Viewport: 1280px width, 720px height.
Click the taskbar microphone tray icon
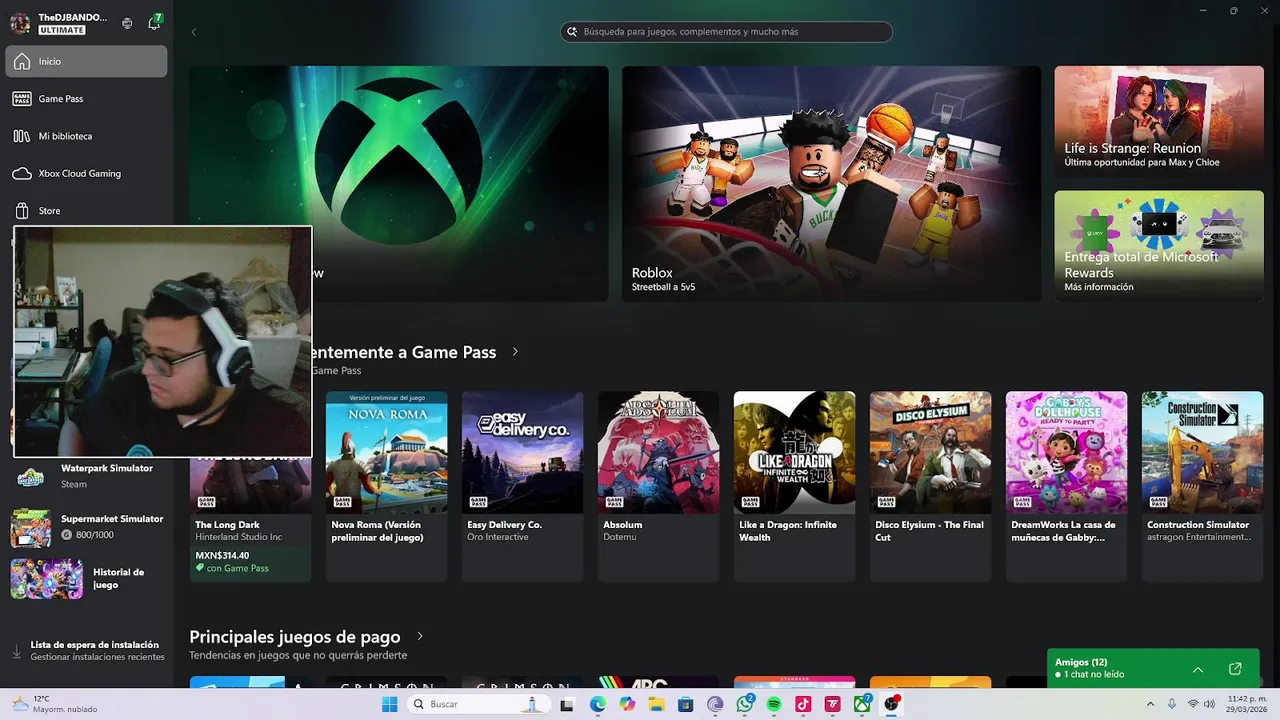pos(1172,704)
